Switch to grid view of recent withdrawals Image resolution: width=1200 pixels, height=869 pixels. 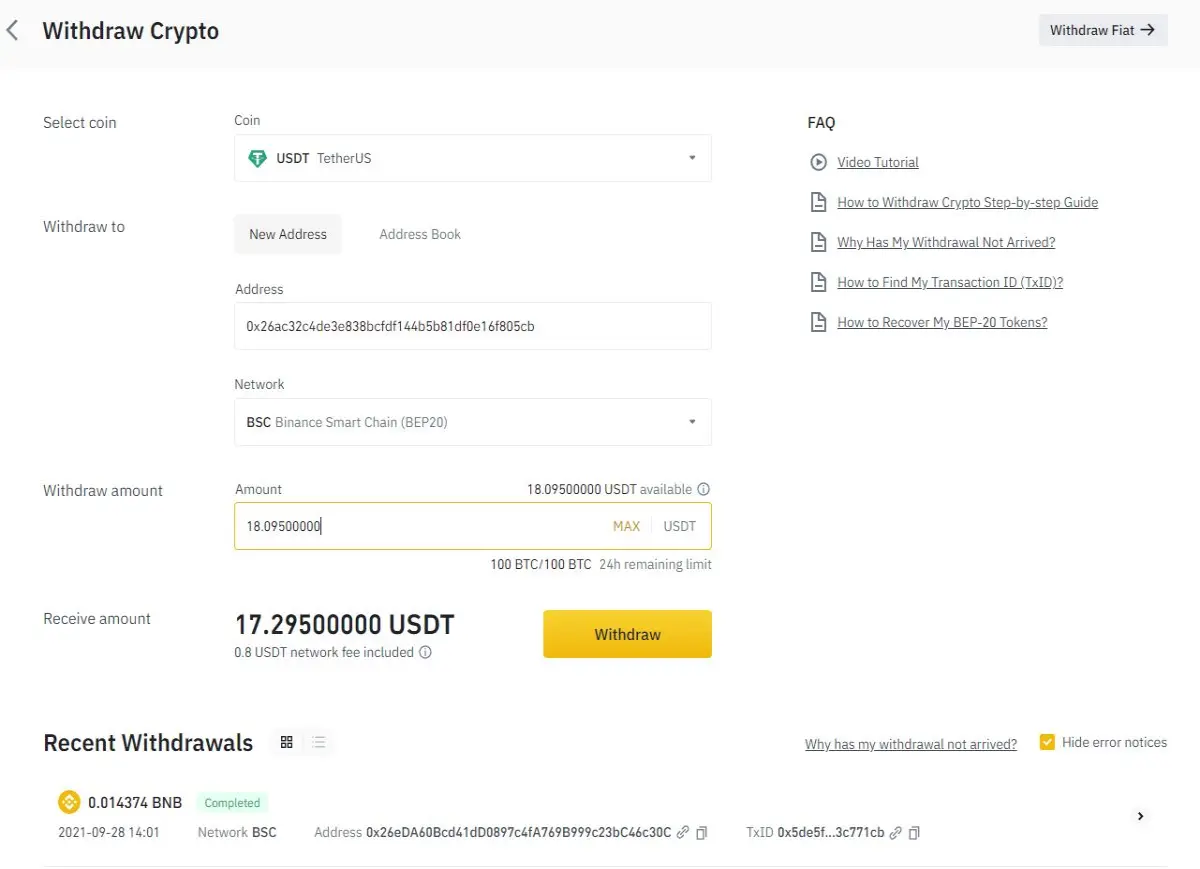(287, 742)
